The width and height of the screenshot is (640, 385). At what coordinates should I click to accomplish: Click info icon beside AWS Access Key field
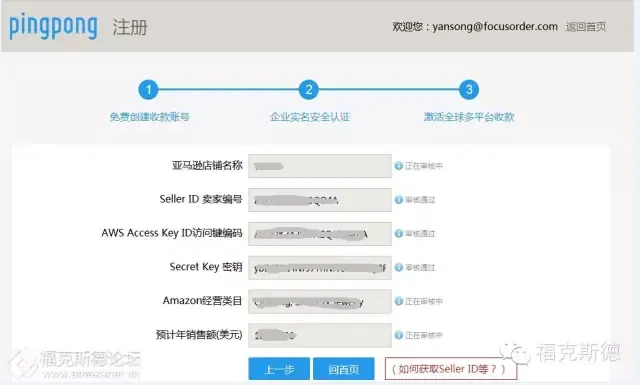pos(399,234)
